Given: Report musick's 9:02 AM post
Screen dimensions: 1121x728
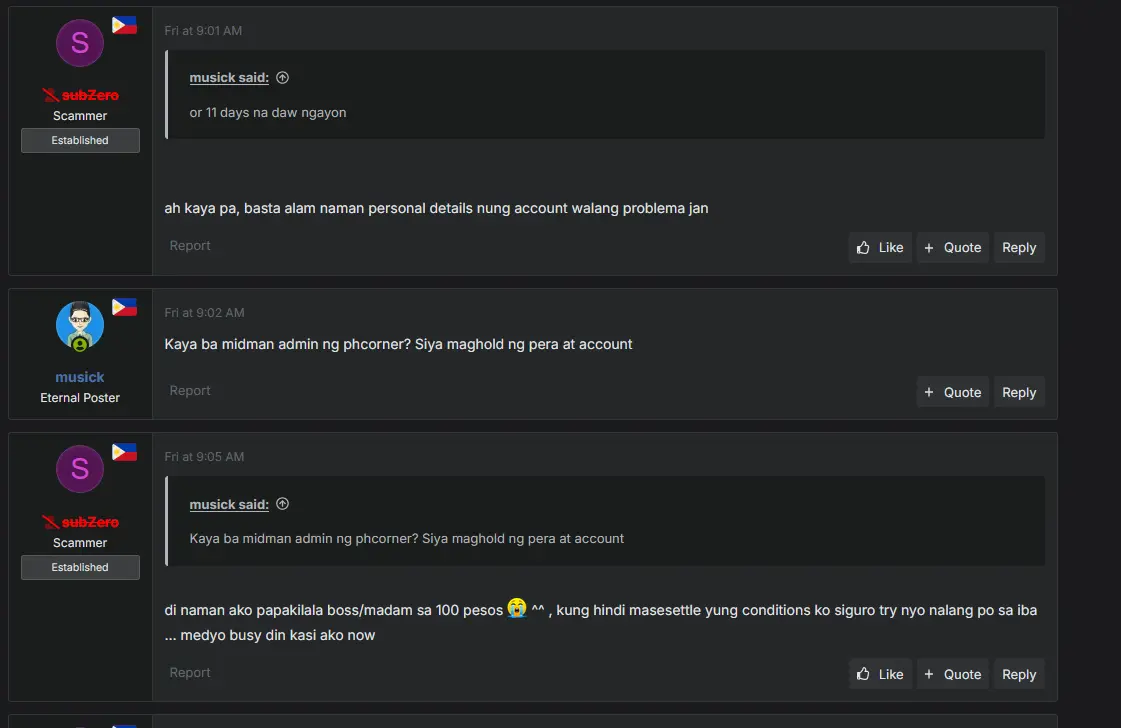Looking at the screenshot, I should tap(189, 390).
